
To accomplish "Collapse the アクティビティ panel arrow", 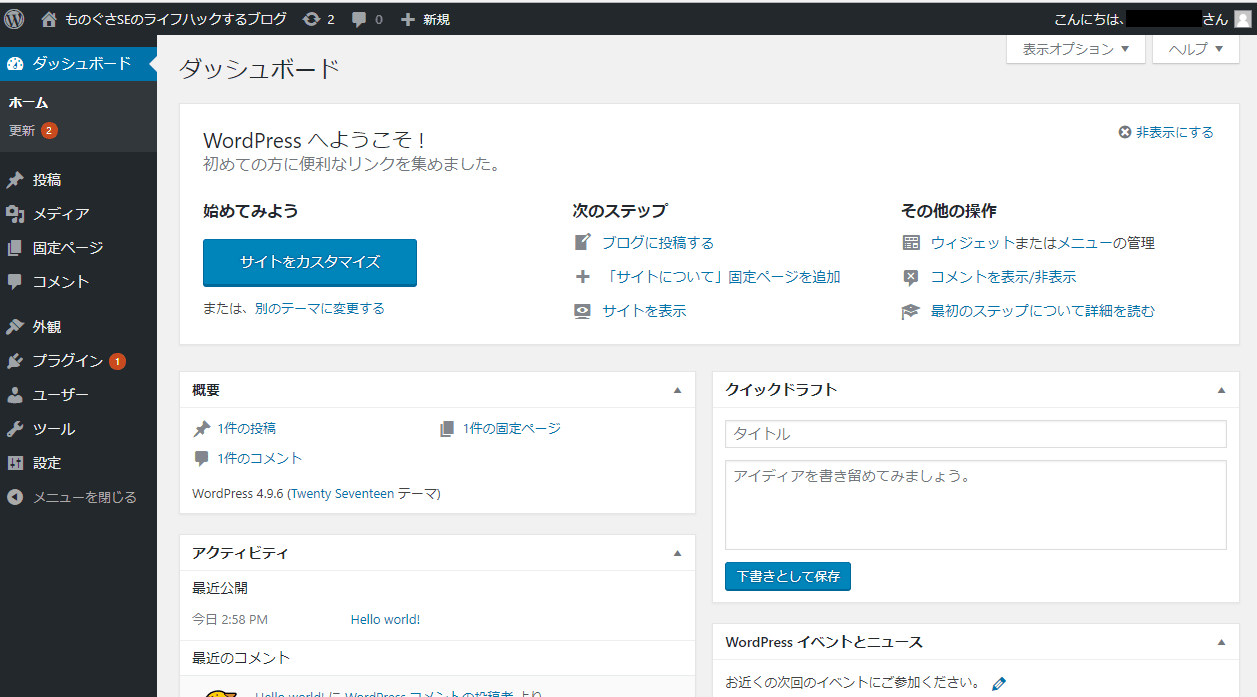I will 677,553.
